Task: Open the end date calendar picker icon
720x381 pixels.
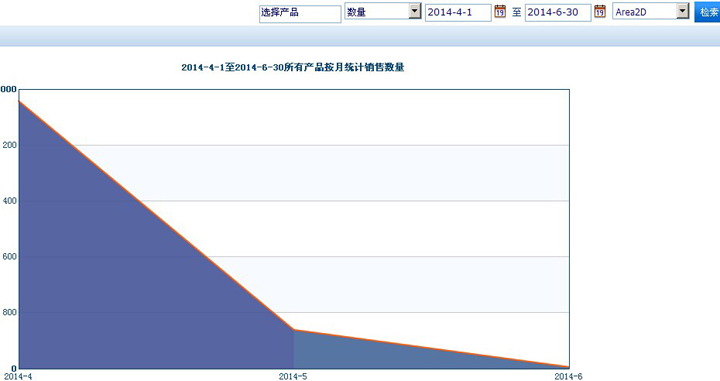Action: point(600,11)
